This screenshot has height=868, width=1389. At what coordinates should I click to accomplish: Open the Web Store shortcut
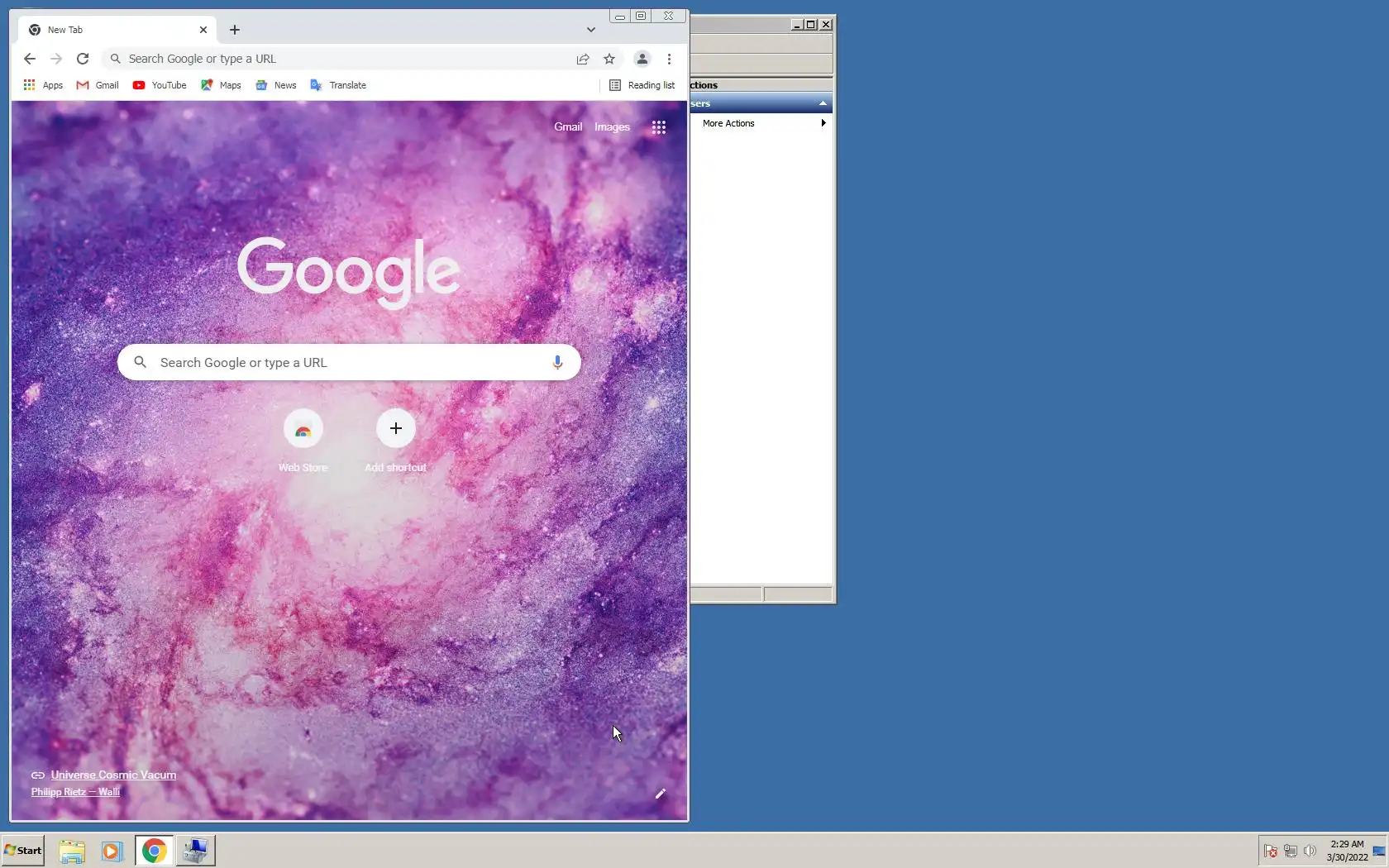tap(303, 441)
